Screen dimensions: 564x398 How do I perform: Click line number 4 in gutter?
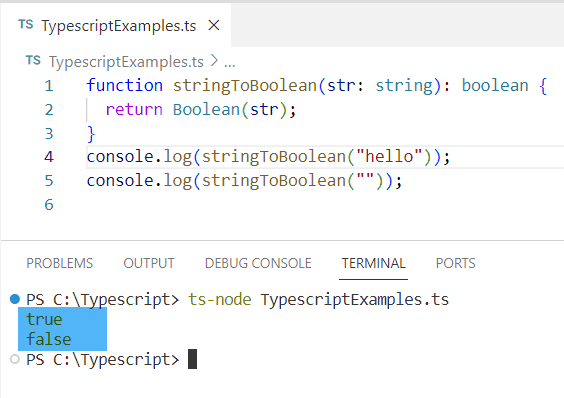click(x=49, y=157)
